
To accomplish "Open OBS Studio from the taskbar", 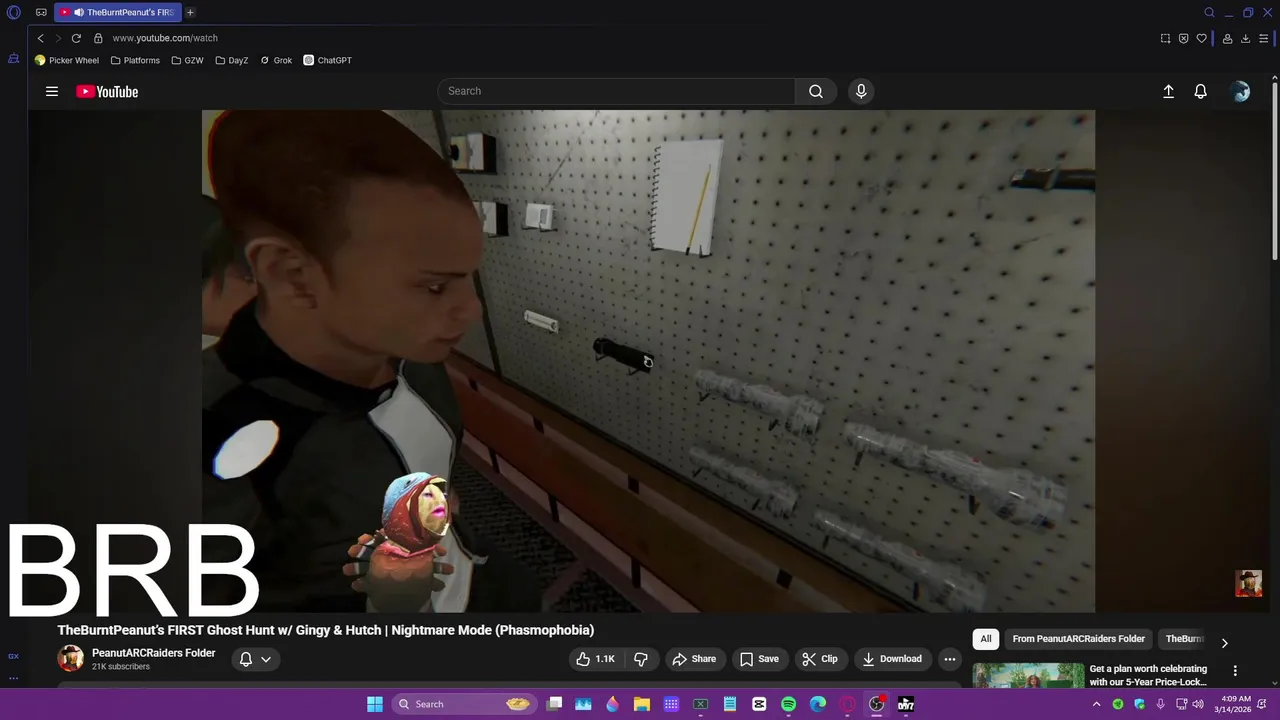I will (877, 704).
